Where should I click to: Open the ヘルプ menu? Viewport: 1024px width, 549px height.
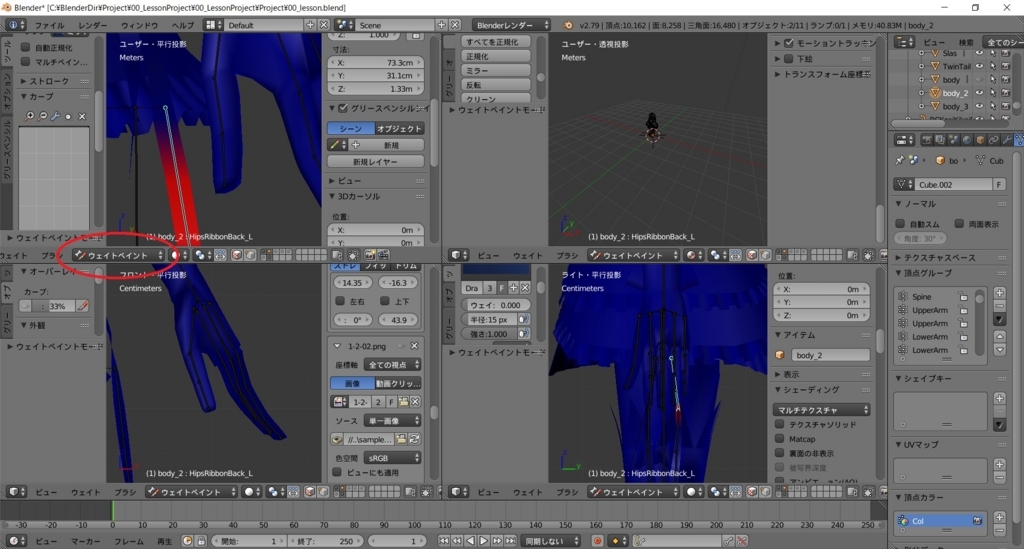pos(182,25)
